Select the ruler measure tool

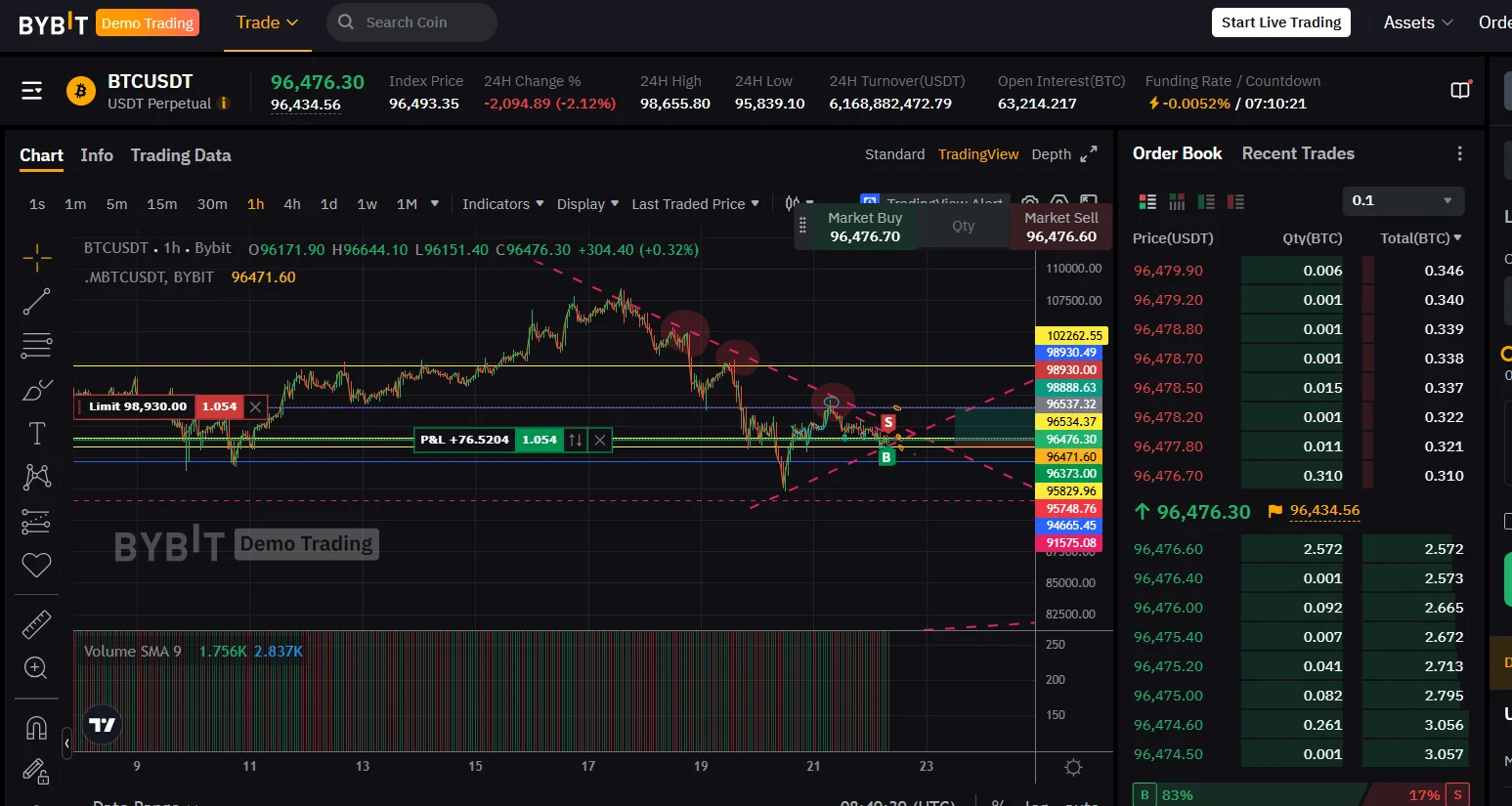pos(37,624)
